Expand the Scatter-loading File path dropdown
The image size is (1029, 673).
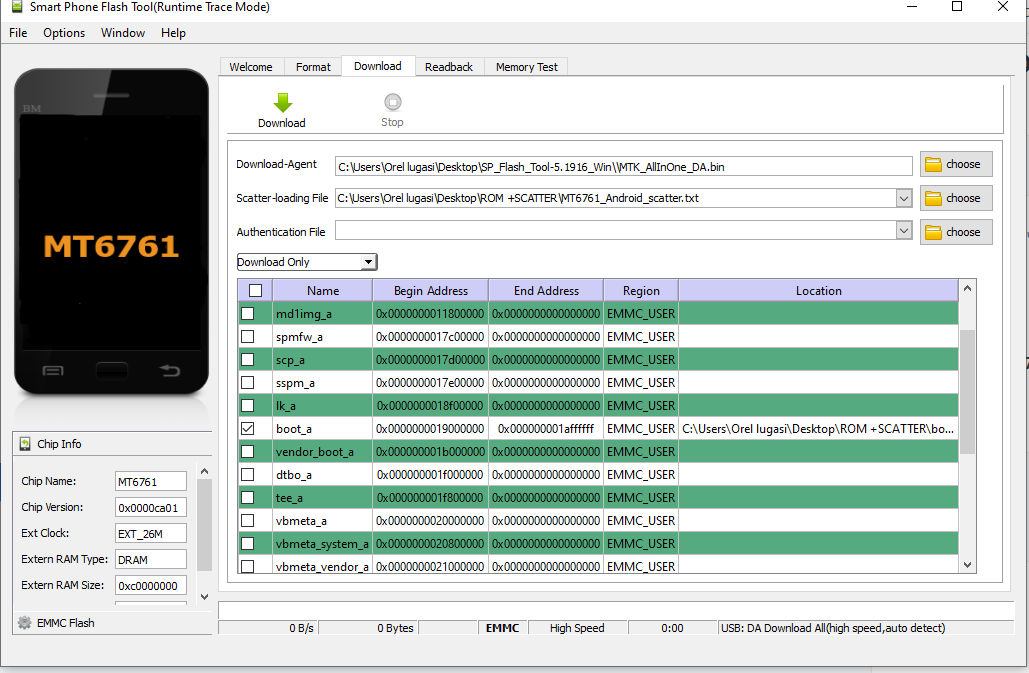(904, 198)
